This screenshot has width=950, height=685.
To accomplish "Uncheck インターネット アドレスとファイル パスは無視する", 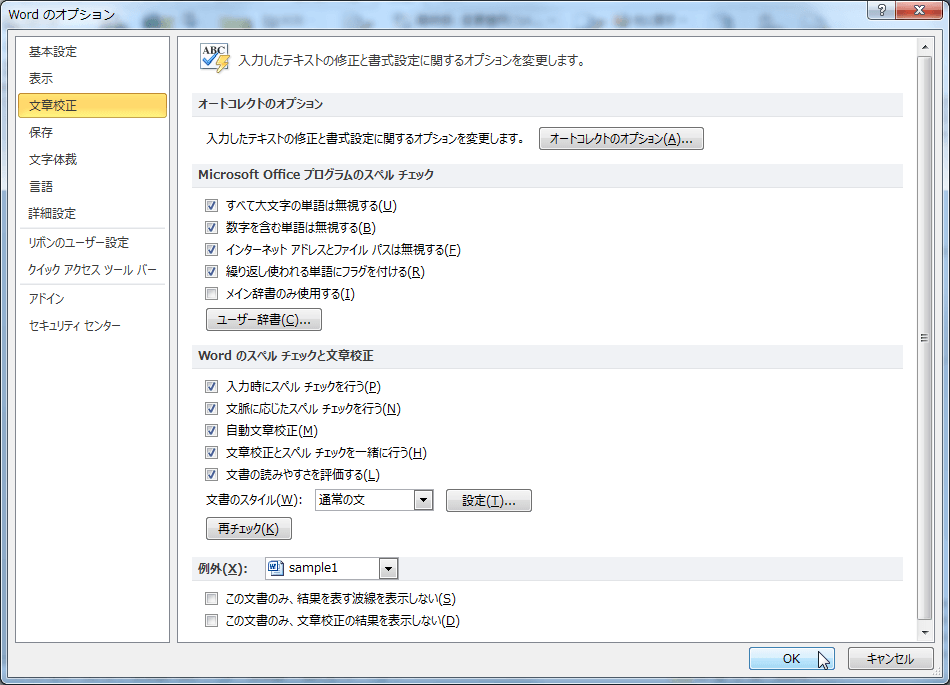I will coord(211,250).
